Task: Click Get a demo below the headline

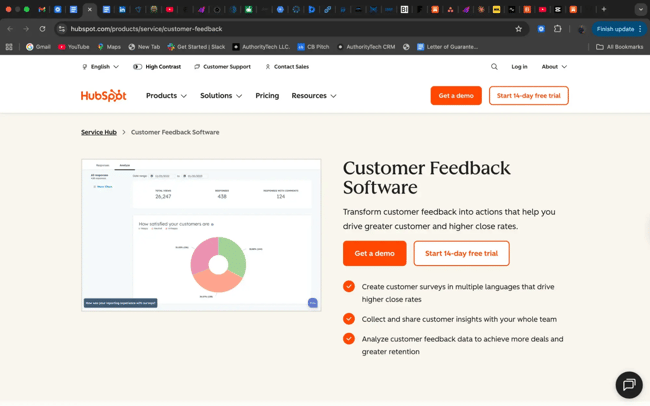Action: [x=374, y=253]
